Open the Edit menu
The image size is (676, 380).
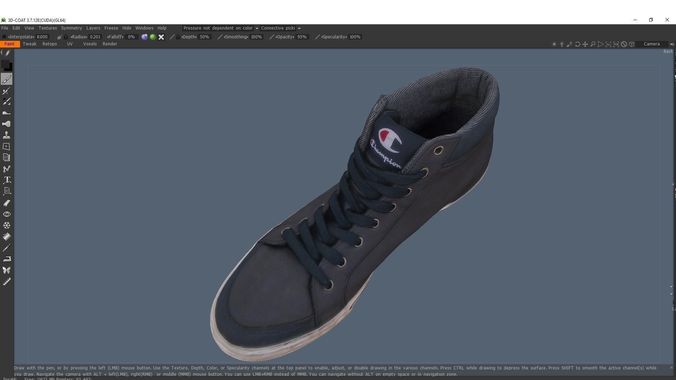(16, 28)
